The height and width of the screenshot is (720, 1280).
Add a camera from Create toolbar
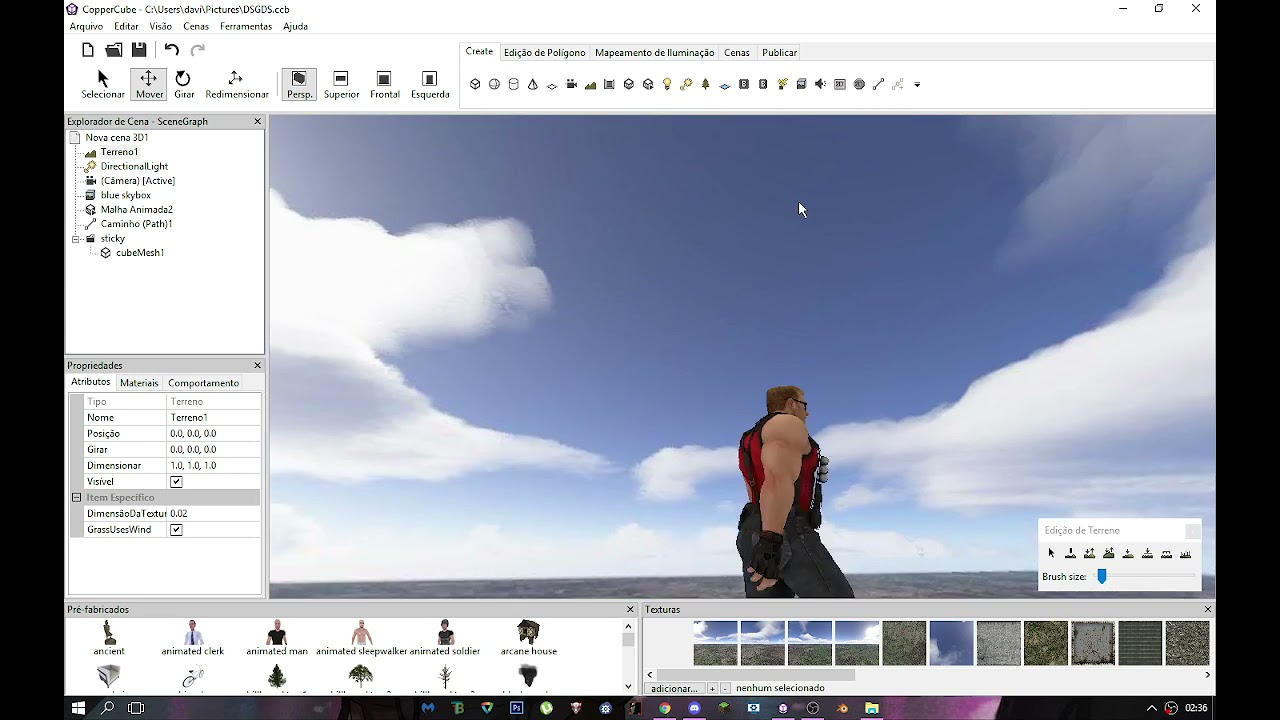point(571,84)
